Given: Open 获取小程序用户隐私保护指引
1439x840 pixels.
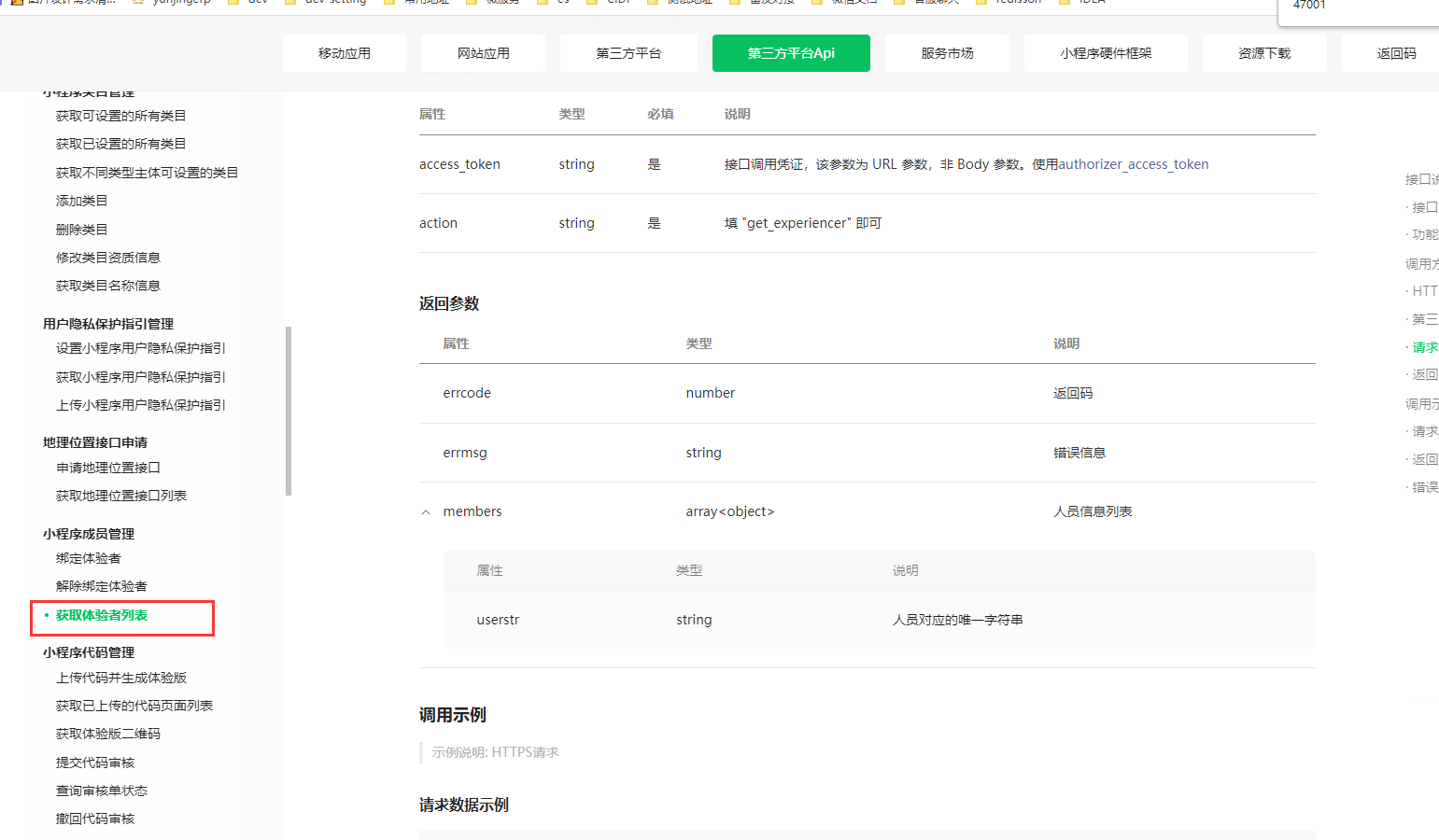Looking at the screenshot, I should coord(141,377).
